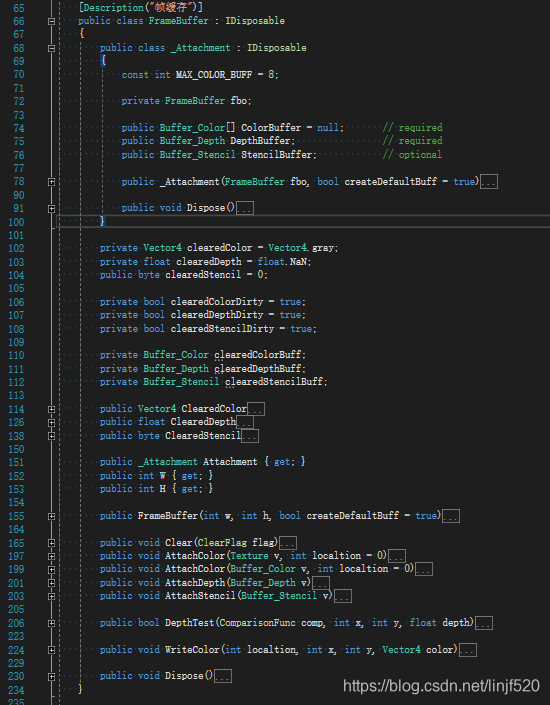Collapse the _Attachment class fold toggle at line 68
550x705 pixels.
pyautogui.click(x=51, y=48)
